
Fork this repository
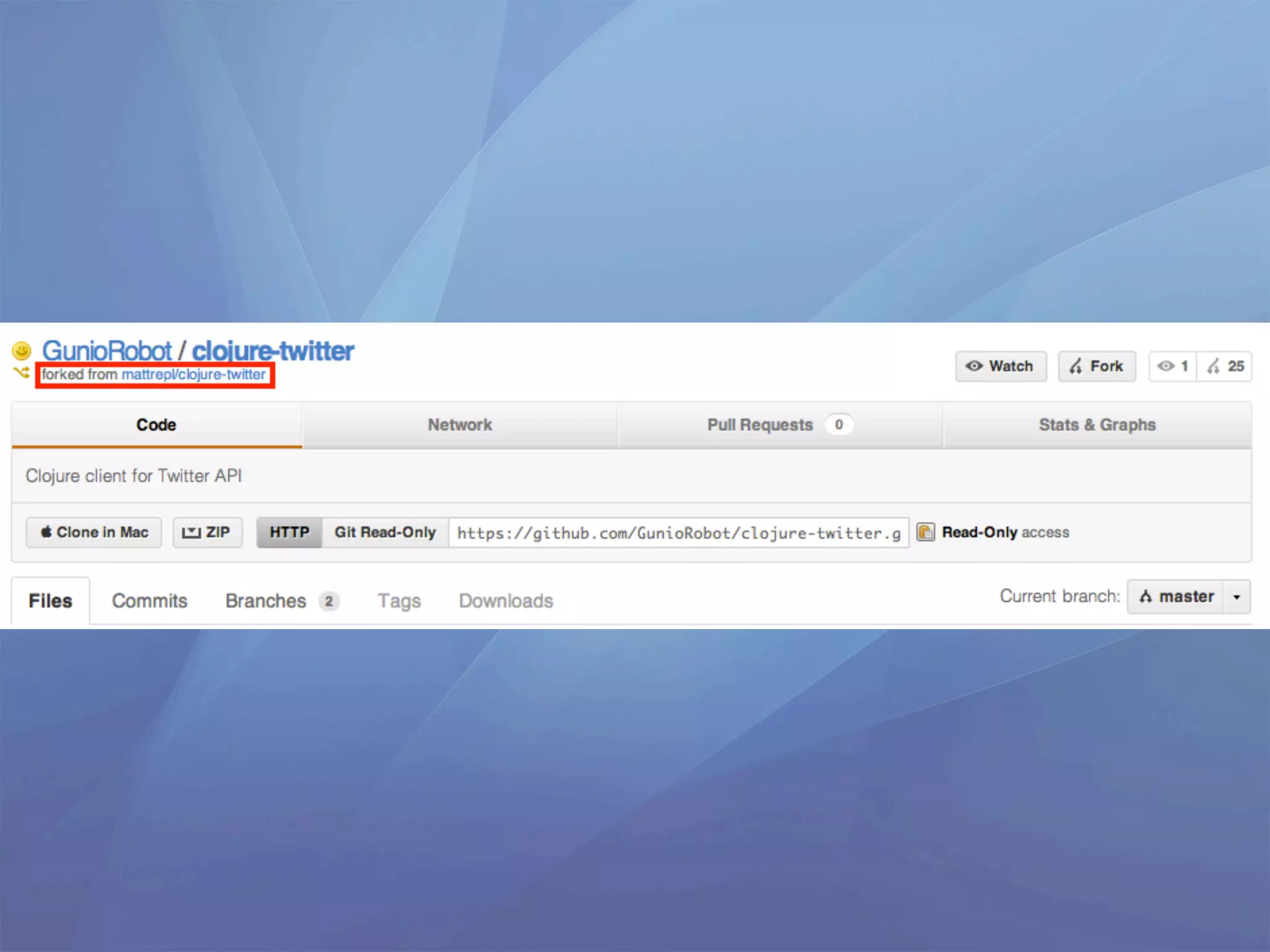tap(1096, 366)
